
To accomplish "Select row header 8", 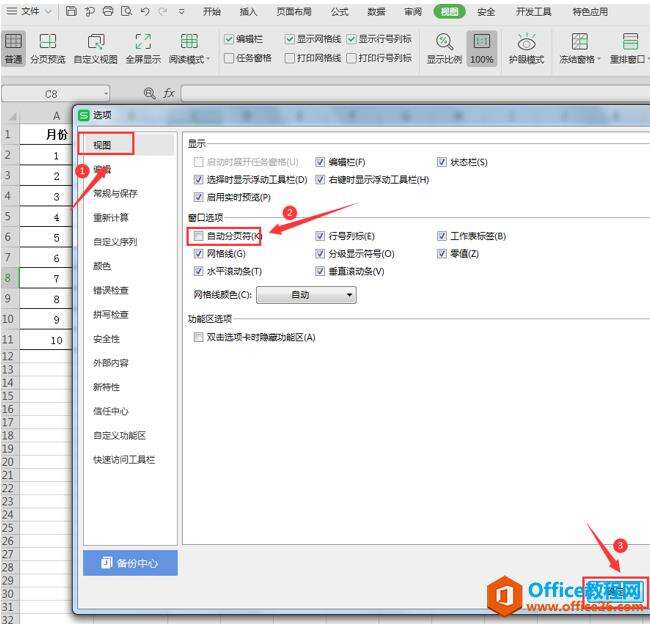I will pos(9,277).
